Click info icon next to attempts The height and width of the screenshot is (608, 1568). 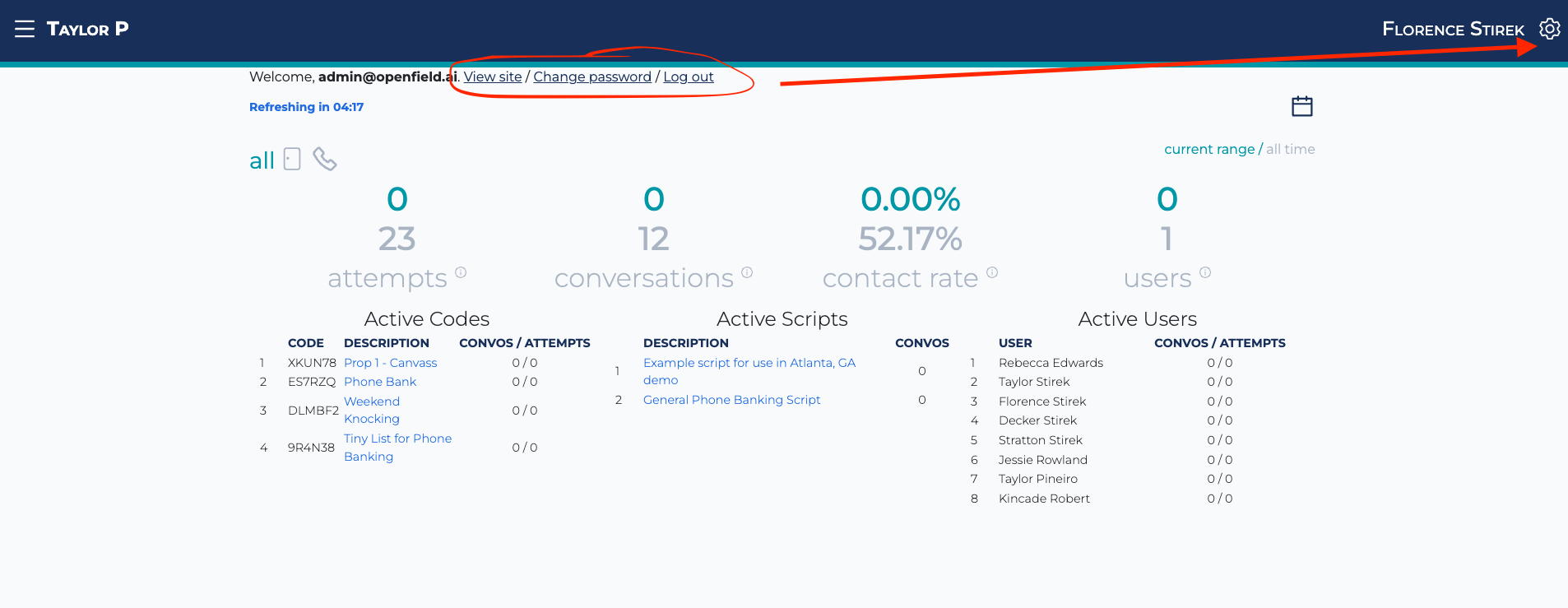461,272
